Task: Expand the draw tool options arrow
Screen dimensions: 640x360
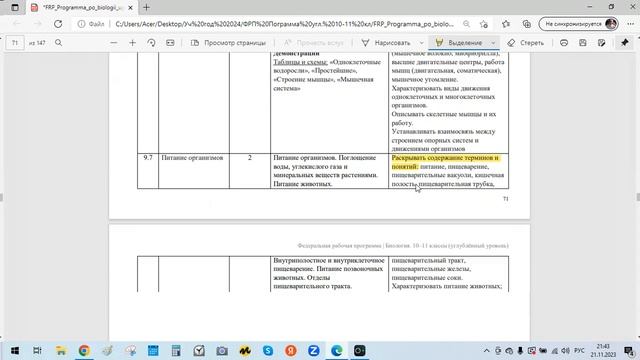Action: point(421,43)
